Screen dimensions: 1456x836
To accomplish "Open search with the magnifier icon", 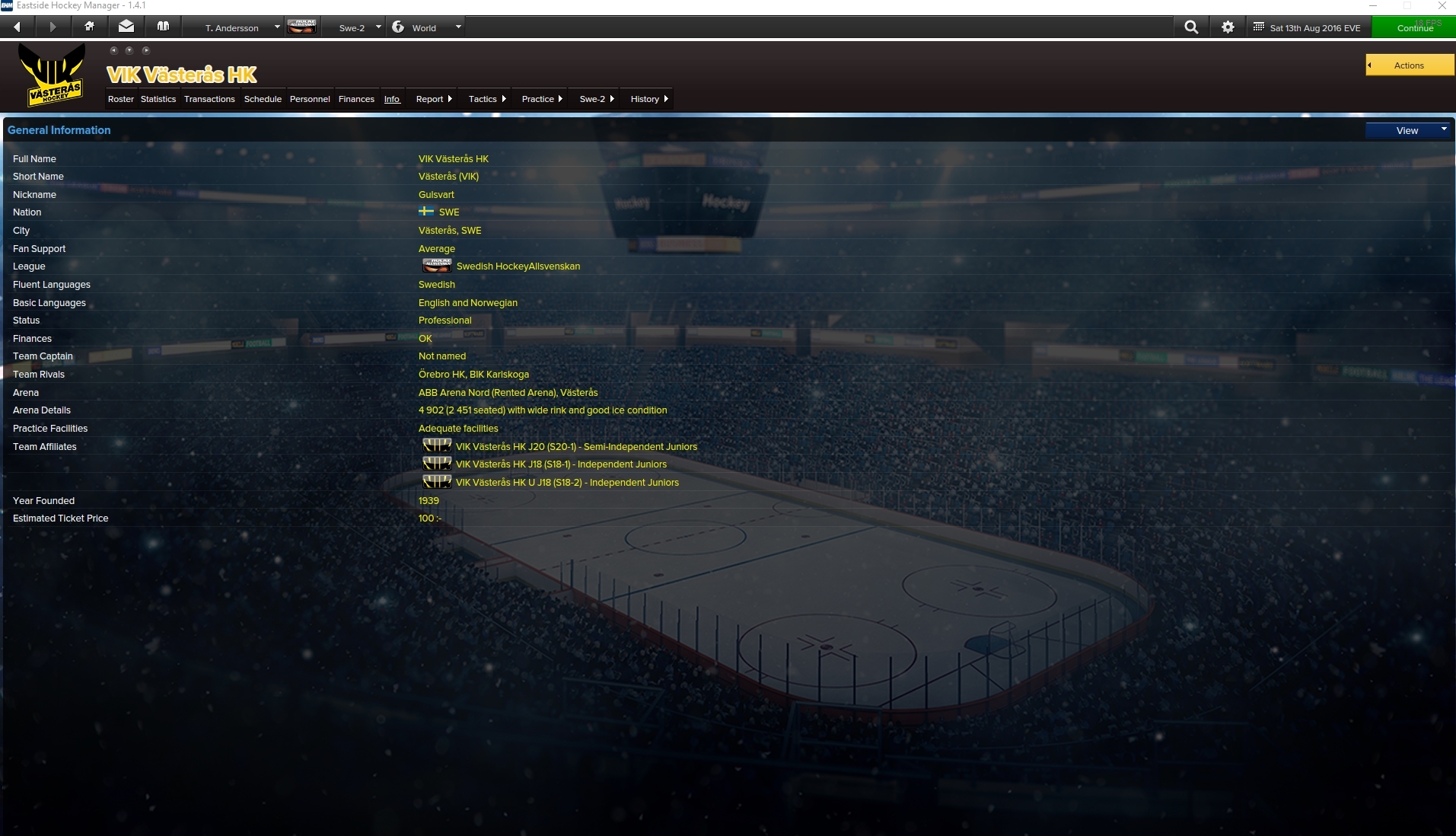I will click(1191, 27).
